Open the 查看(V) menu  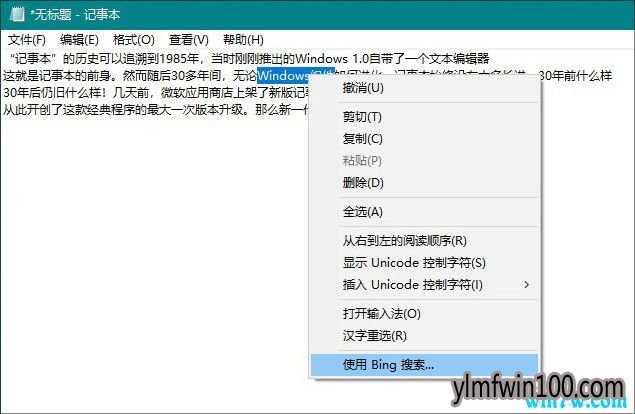click(189, 40)
